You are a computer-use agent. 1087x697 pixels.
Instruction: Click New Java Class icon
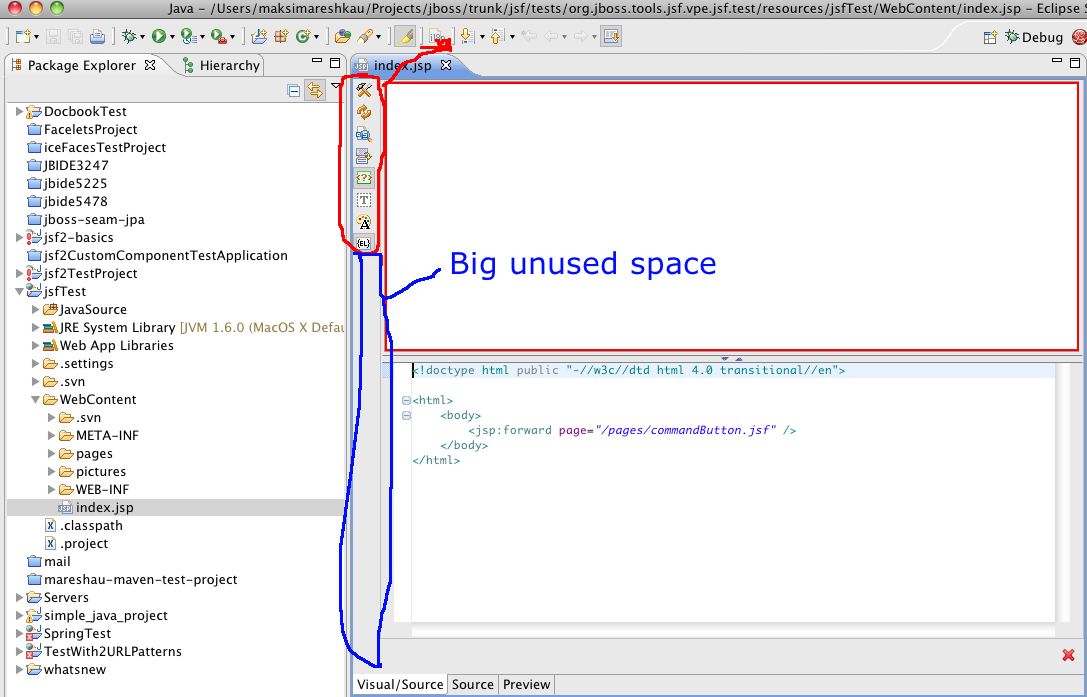coord(303,36)
